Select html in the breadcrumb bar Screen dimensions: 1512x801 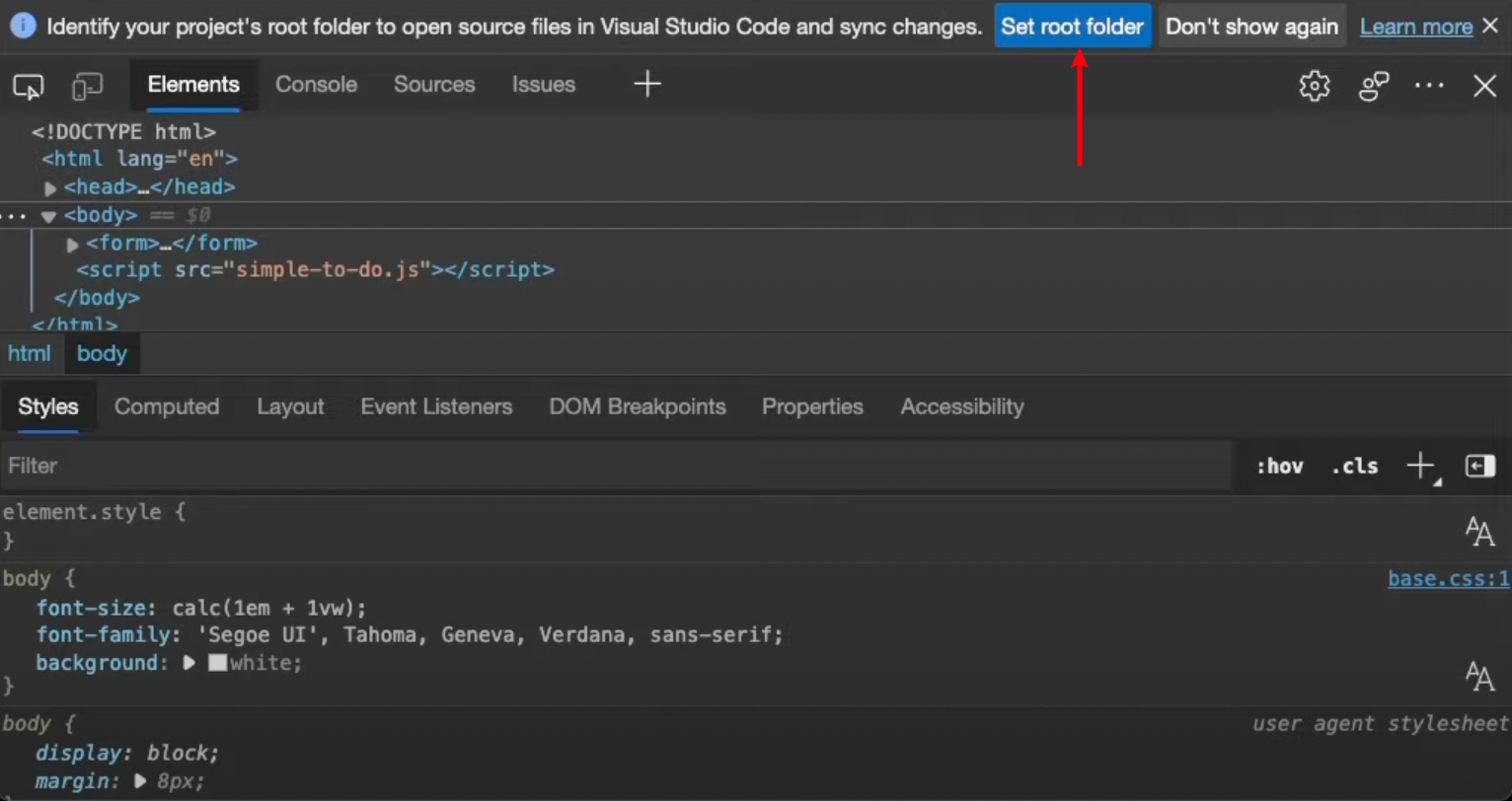coord(29,353)
